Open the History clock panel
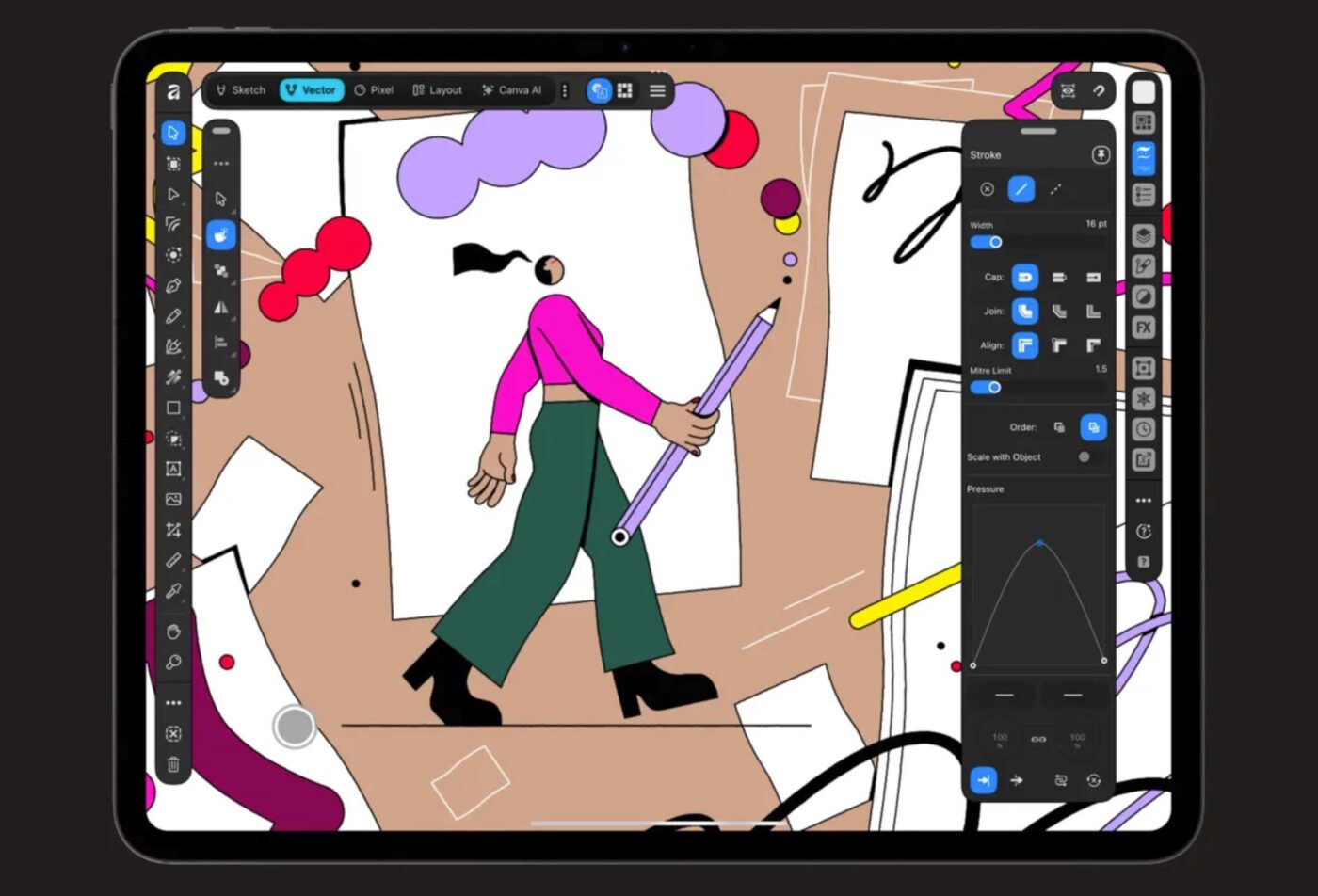 click(1144, 429)
